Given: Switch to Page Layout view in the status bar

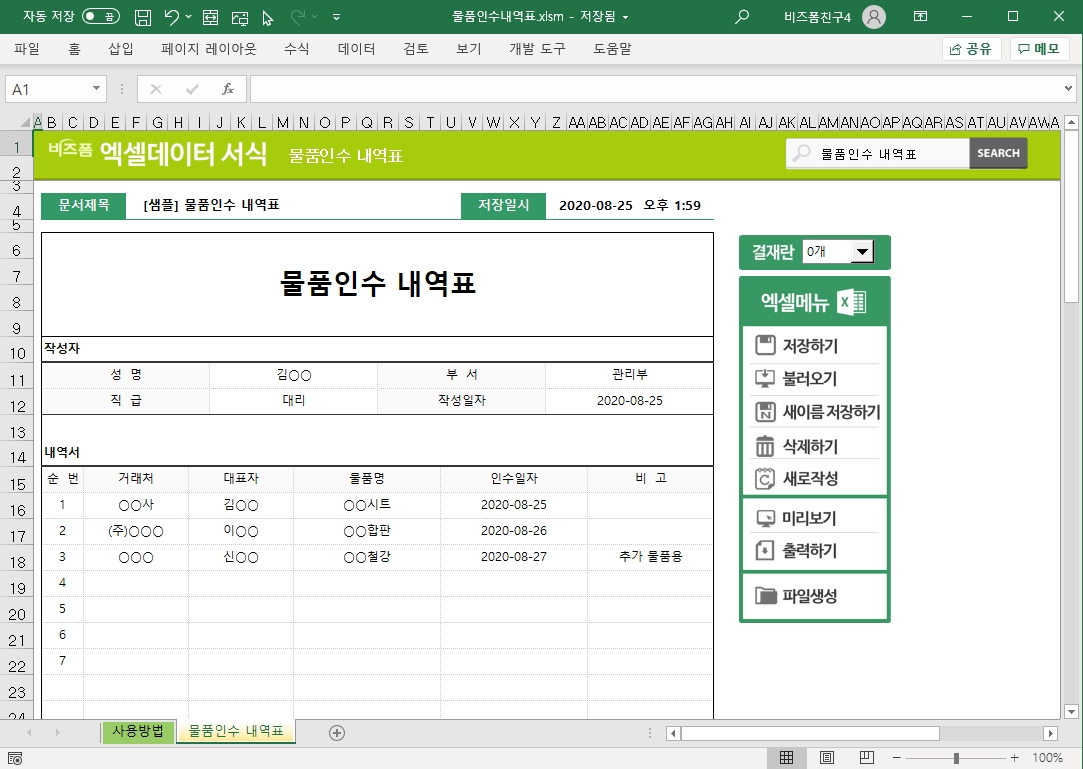Looking at the screenshot, I should point(827,757).
